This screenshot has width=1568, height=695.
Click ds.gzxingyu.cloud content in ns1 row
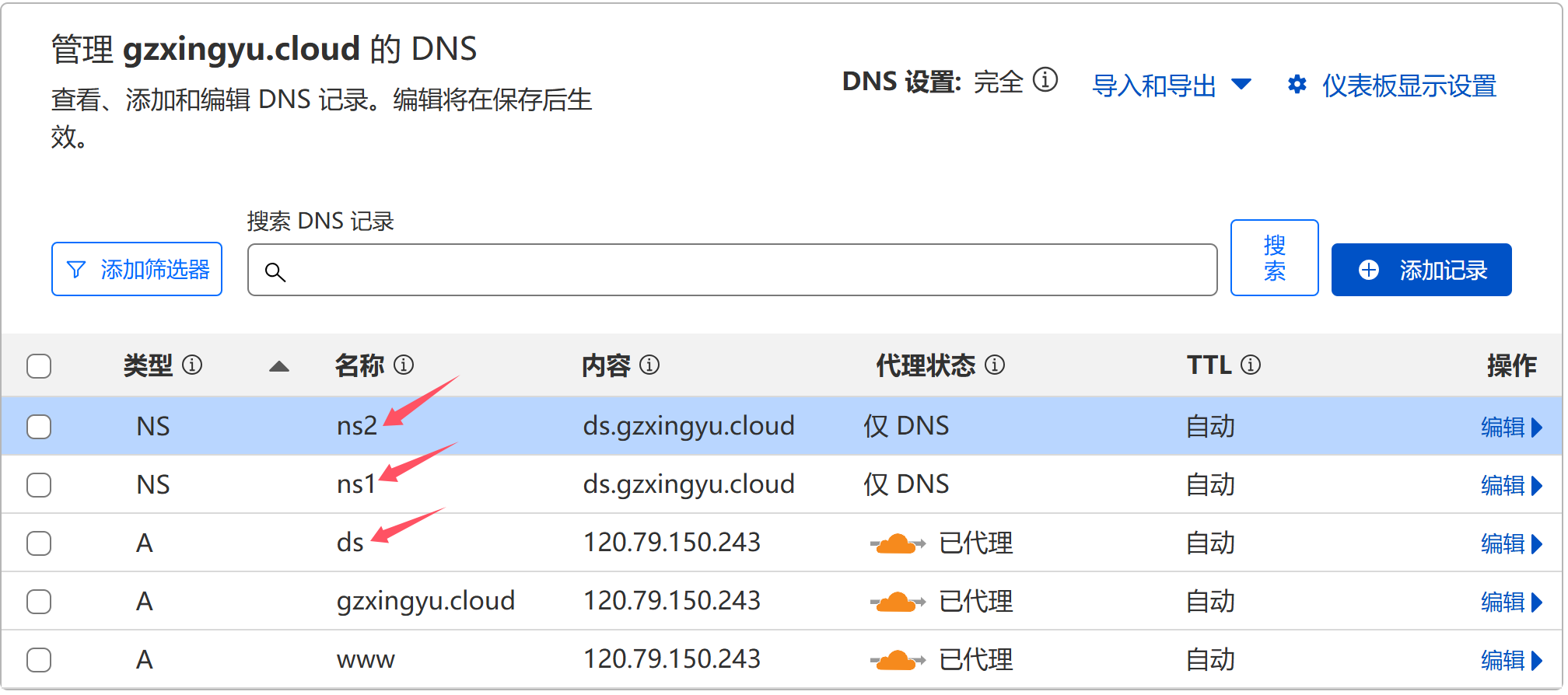(688, 484)
